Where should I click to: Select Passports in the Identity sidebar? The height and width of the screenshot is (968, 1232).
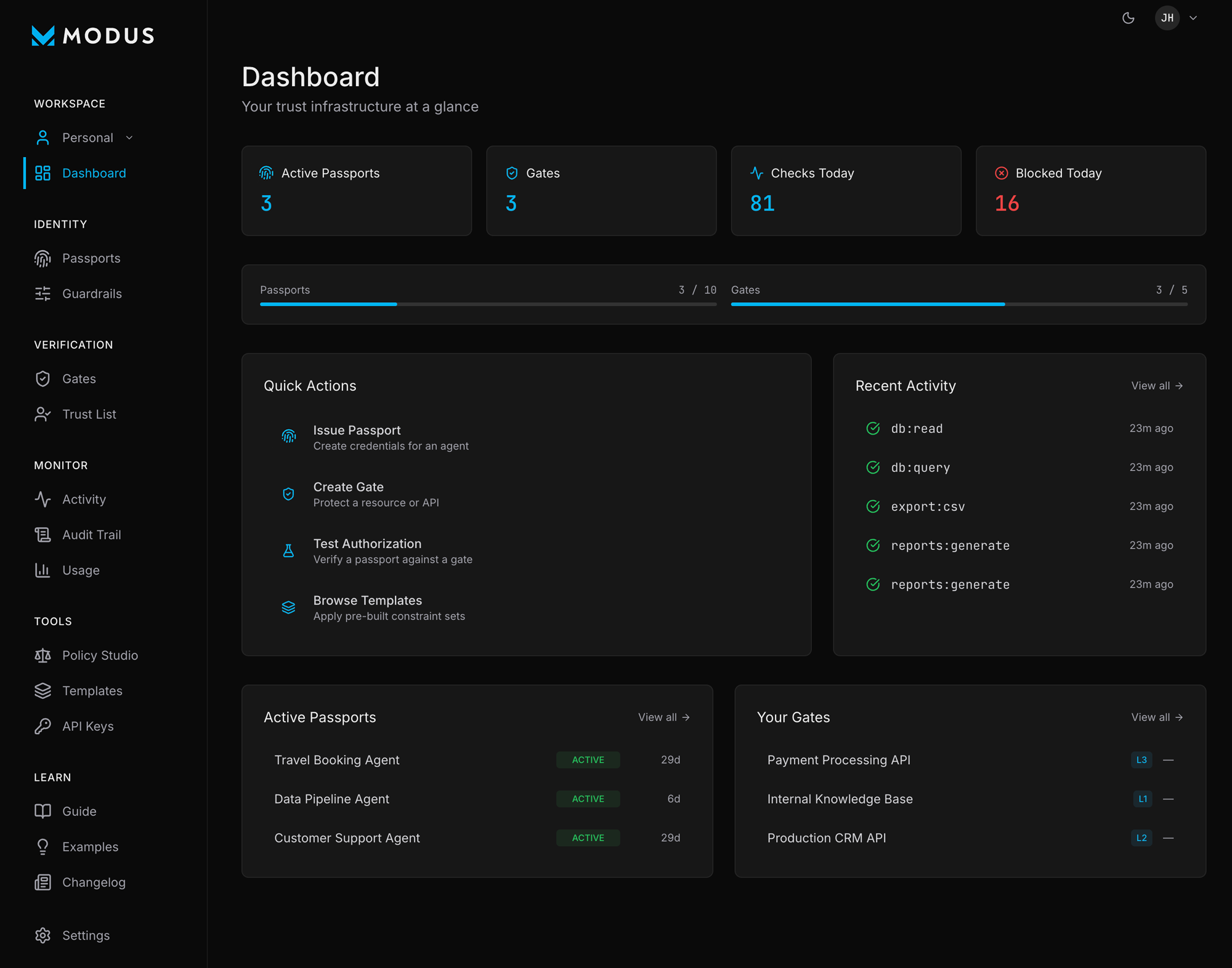point(91,258)
